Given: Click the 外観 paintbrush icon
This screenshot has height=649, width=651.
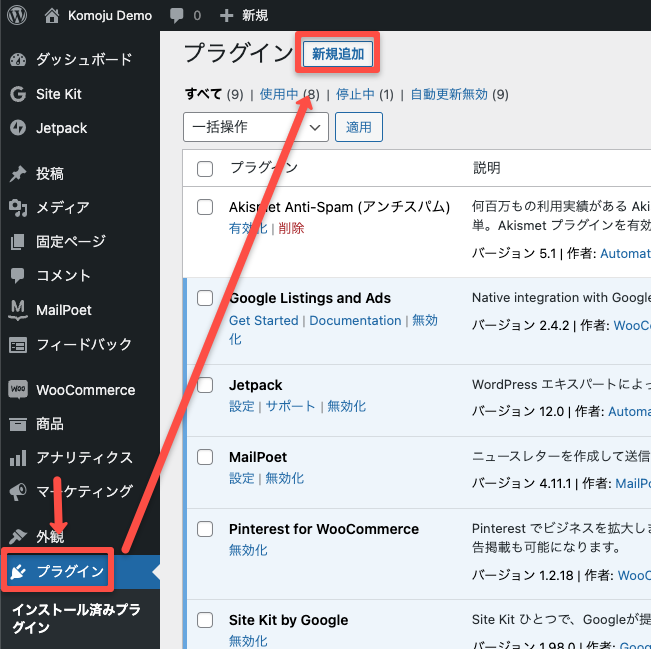Looking at the screenshot, I should coord(18,536).
